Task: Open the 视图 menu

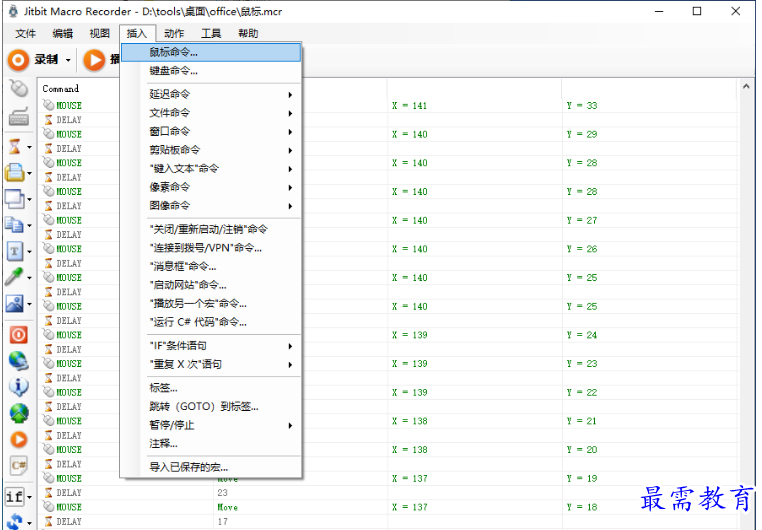Action: pyautogui.click(x=99, y=34)
